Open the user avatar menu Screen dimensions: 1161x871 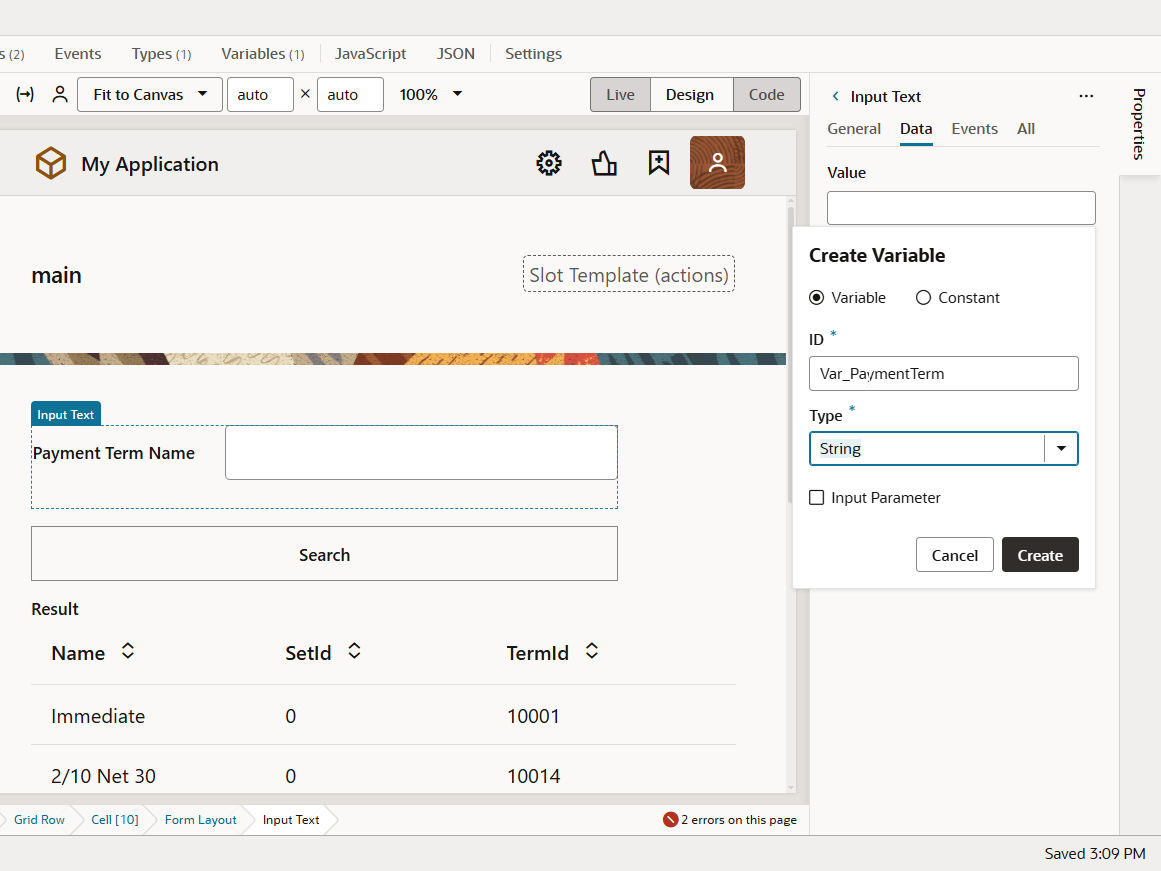pos(717,163)
